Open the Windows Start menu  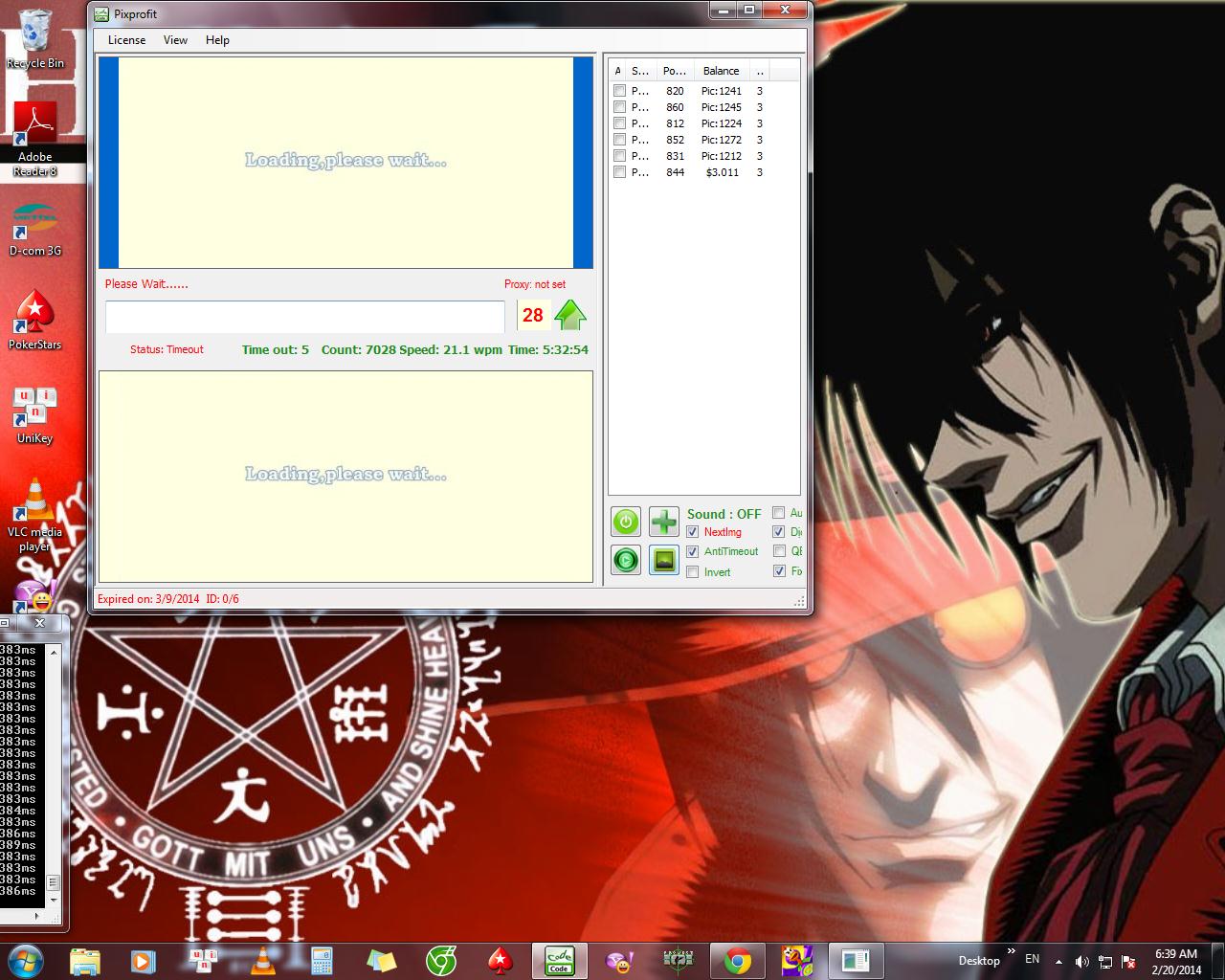tap(25, 960)
